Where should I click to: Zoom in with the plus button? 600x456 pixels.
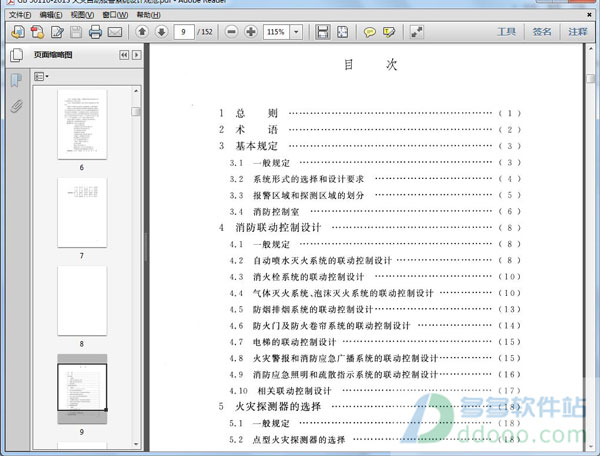coord(251,31)
